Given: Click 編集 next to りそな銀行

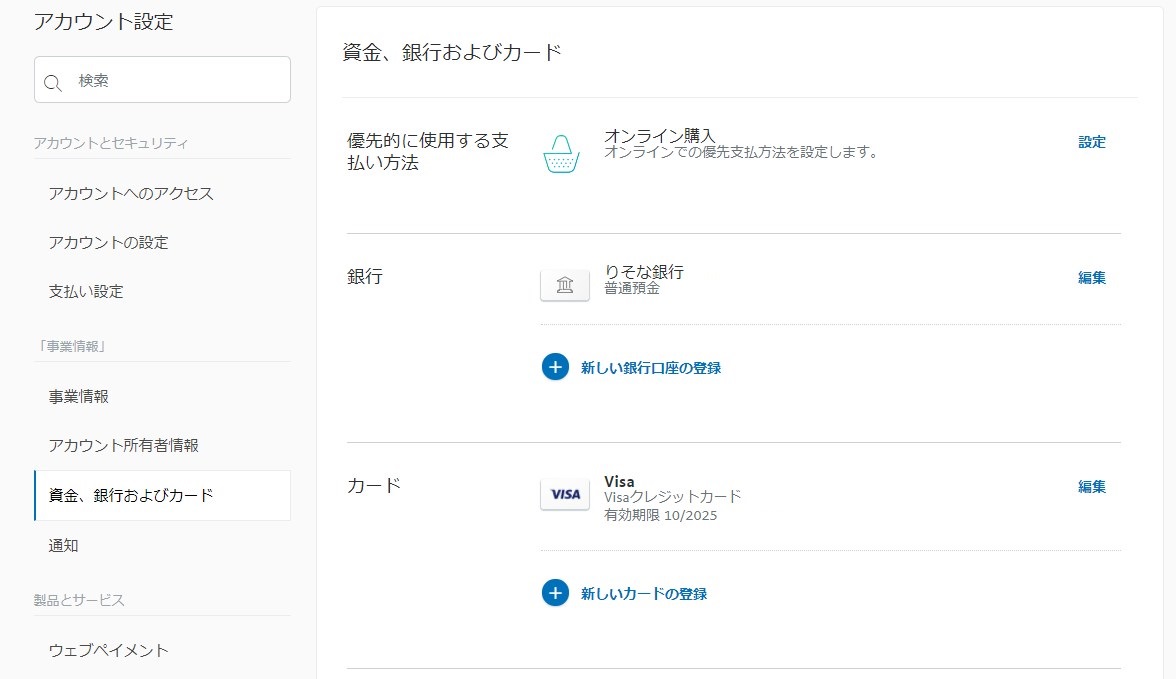Looking at the screenshot, I should 1092,278.
